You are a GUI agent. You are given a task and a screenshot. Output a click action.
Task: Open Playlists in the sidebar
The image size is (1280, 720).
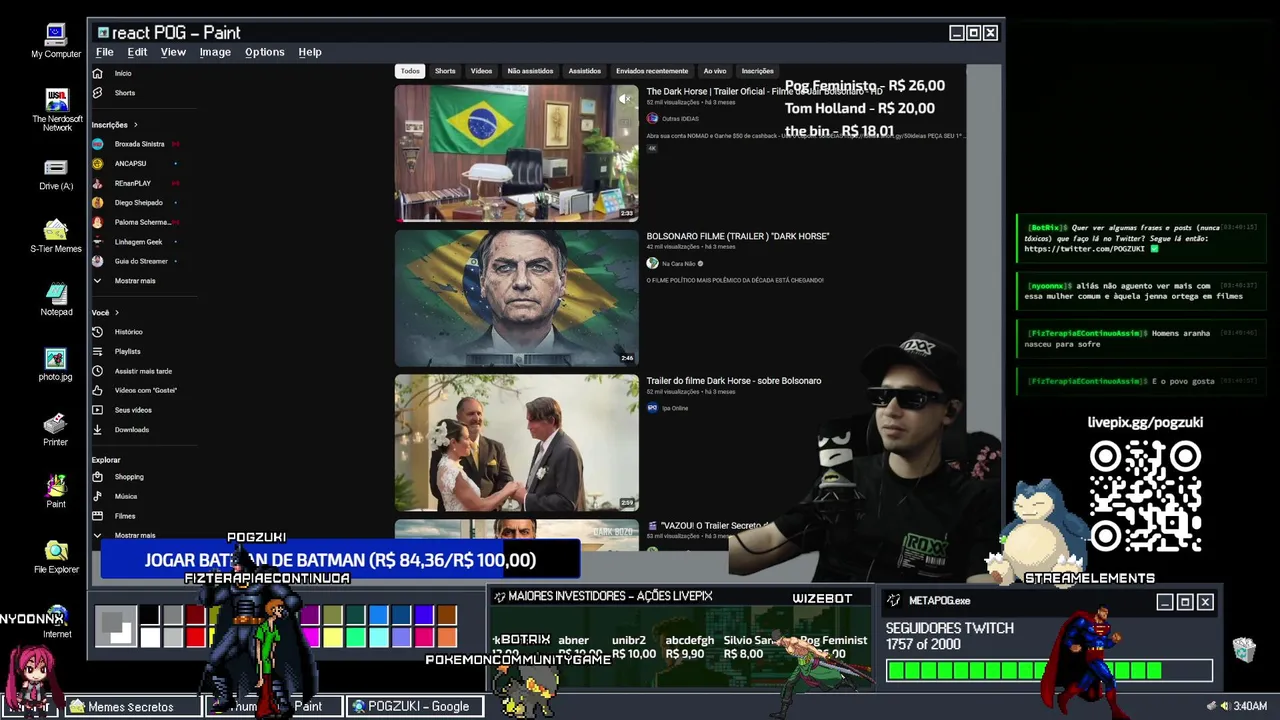(118, 352)
